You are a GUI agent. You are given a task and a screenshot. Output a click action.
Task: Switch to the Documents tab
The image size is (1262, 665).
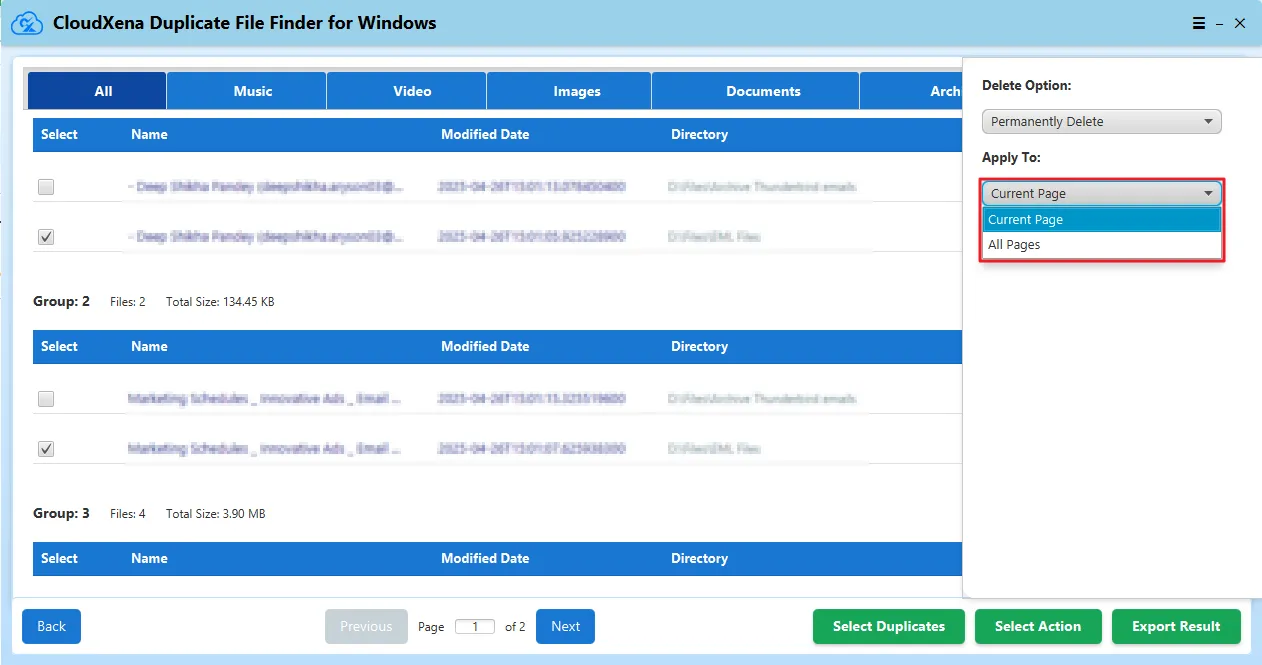763,91
